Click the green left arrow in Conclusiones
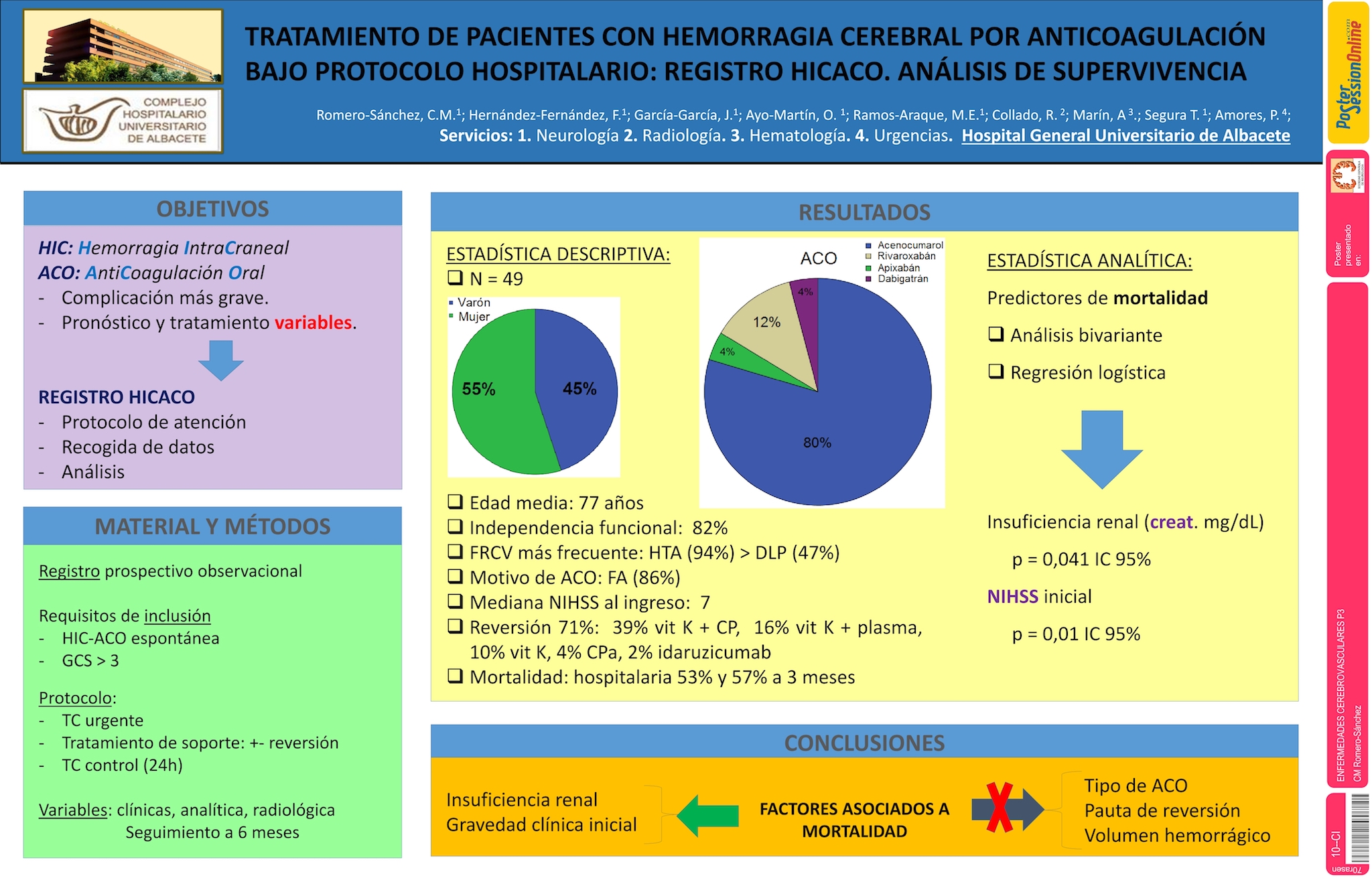 [x=707, y=815]
